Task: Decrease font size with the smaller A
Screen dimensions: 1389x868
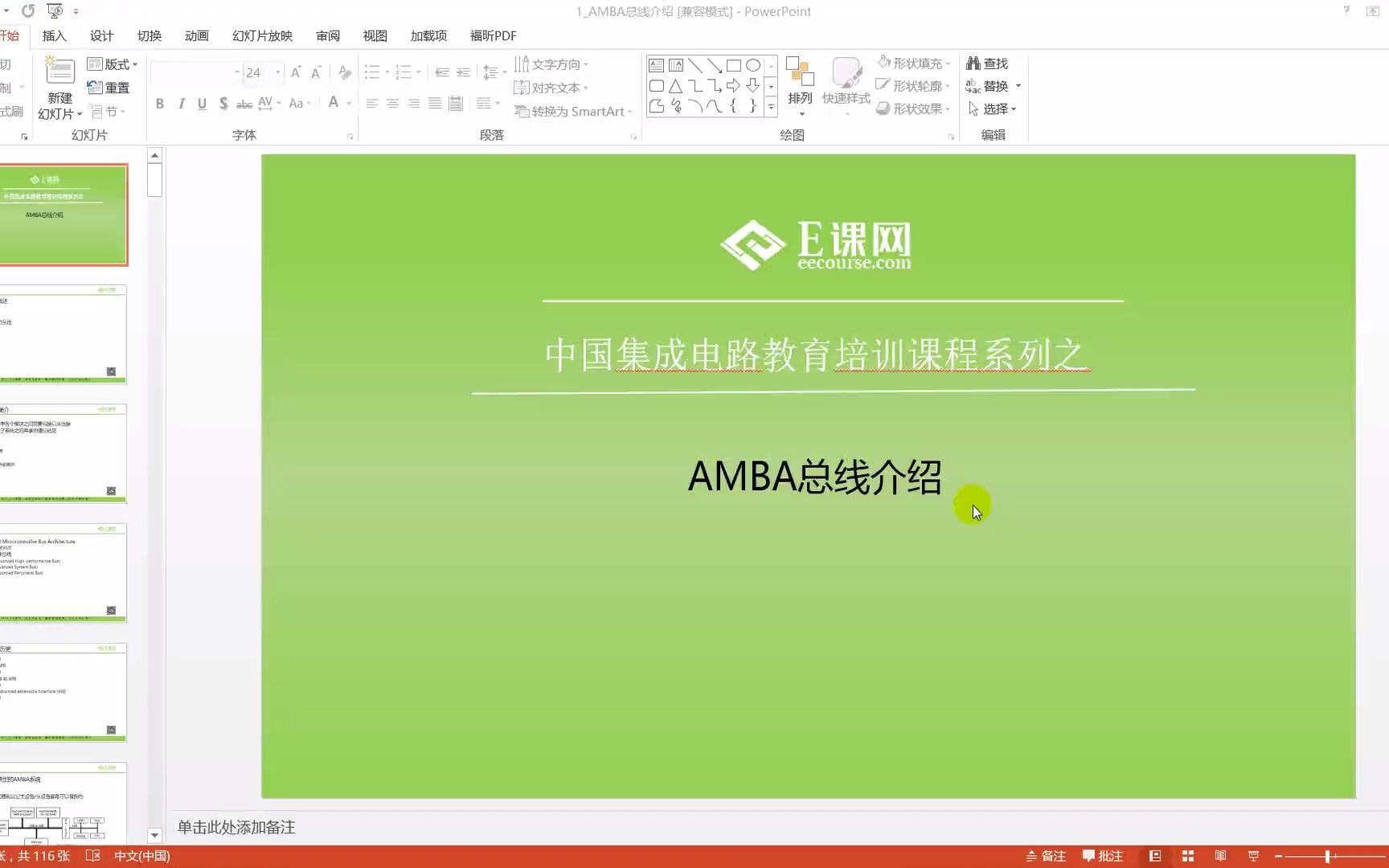Action: tap(316, 72)
